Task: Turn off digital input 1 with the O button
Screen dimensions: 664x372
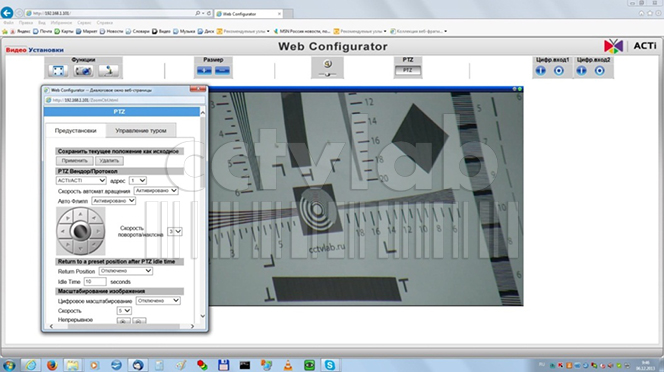Action: [x=559, y=71]
